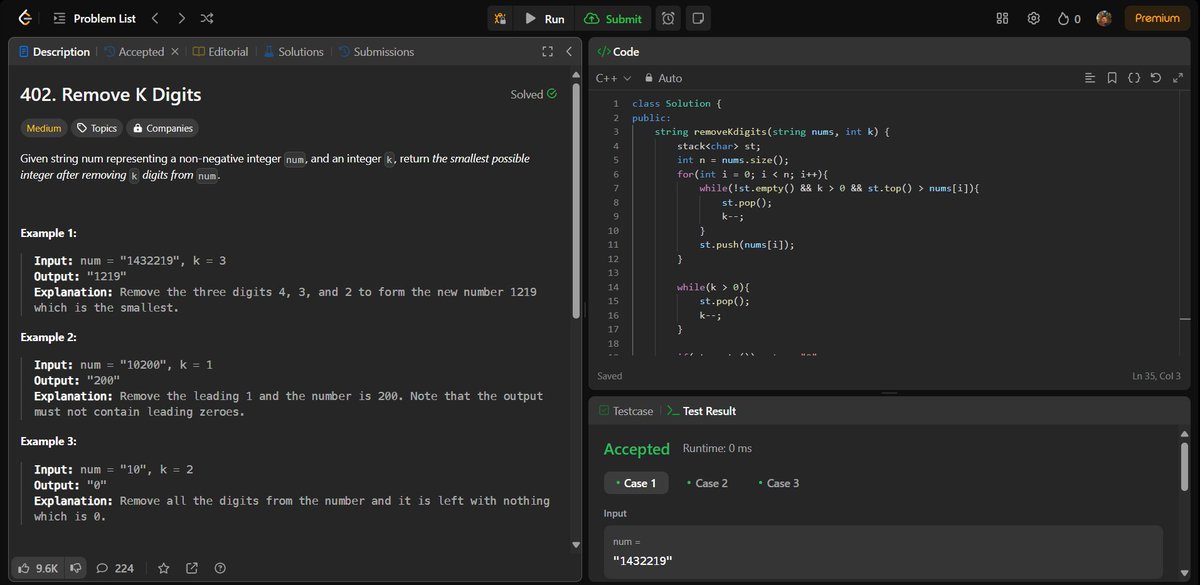Open the layout manager icon
This screenshot has width=1200, height=585.
coord(1003,18)
